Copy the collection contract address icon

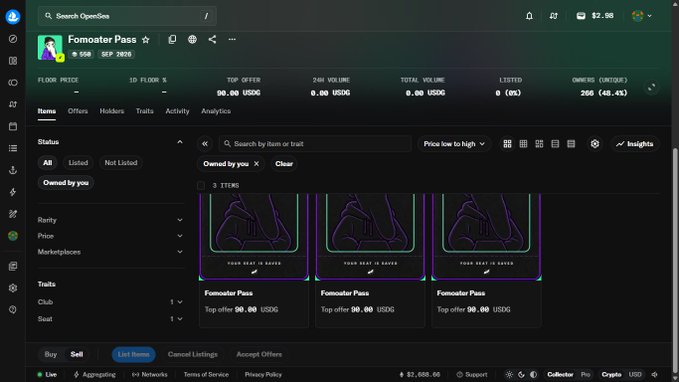click(x=172, y=39)
